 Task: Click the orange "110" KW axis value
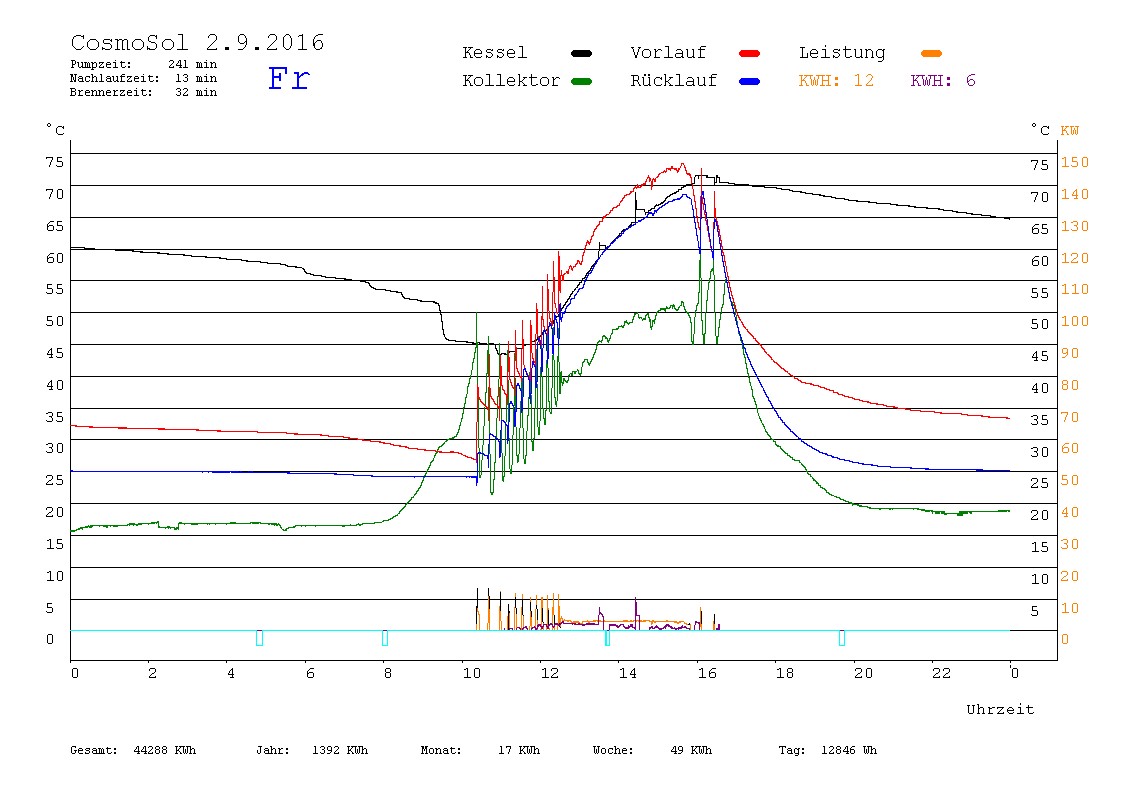(1075, 289)
